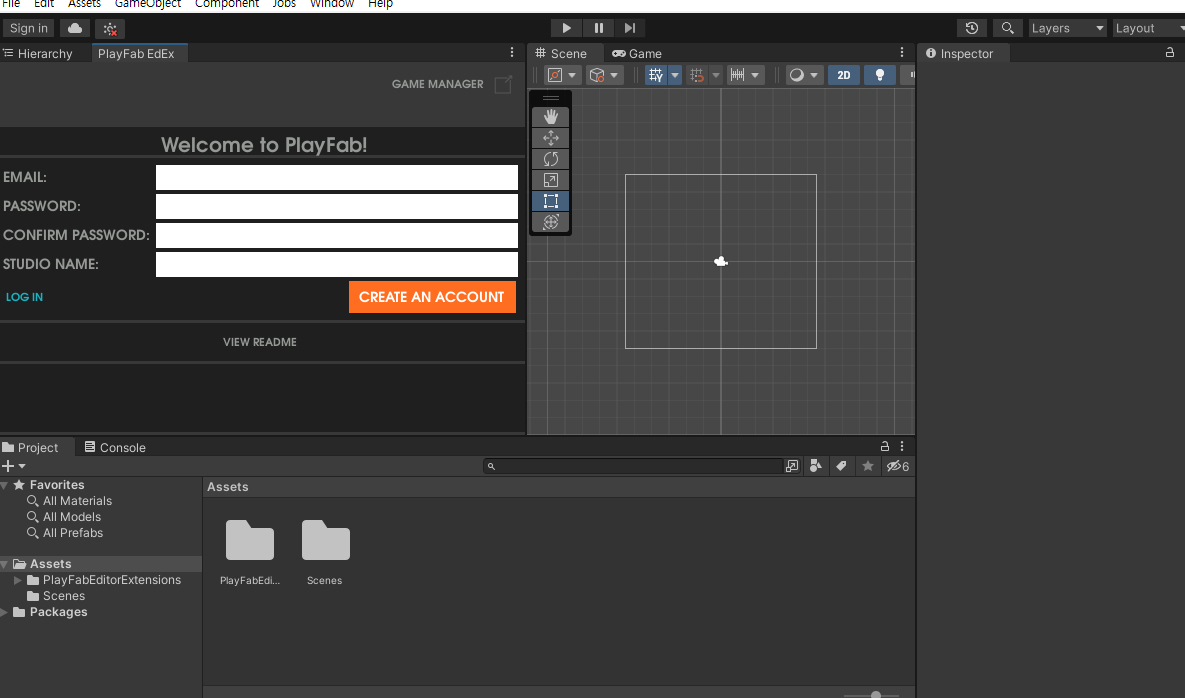Image resolution: width=1185 pixels, height=698 pixels.
Task: Open Unity Cloud services icon
Action: tap(75, 28)
